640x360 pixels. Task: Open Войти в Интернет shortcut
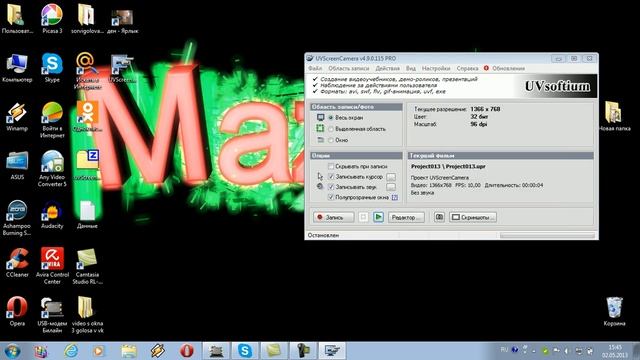point(52,120)
